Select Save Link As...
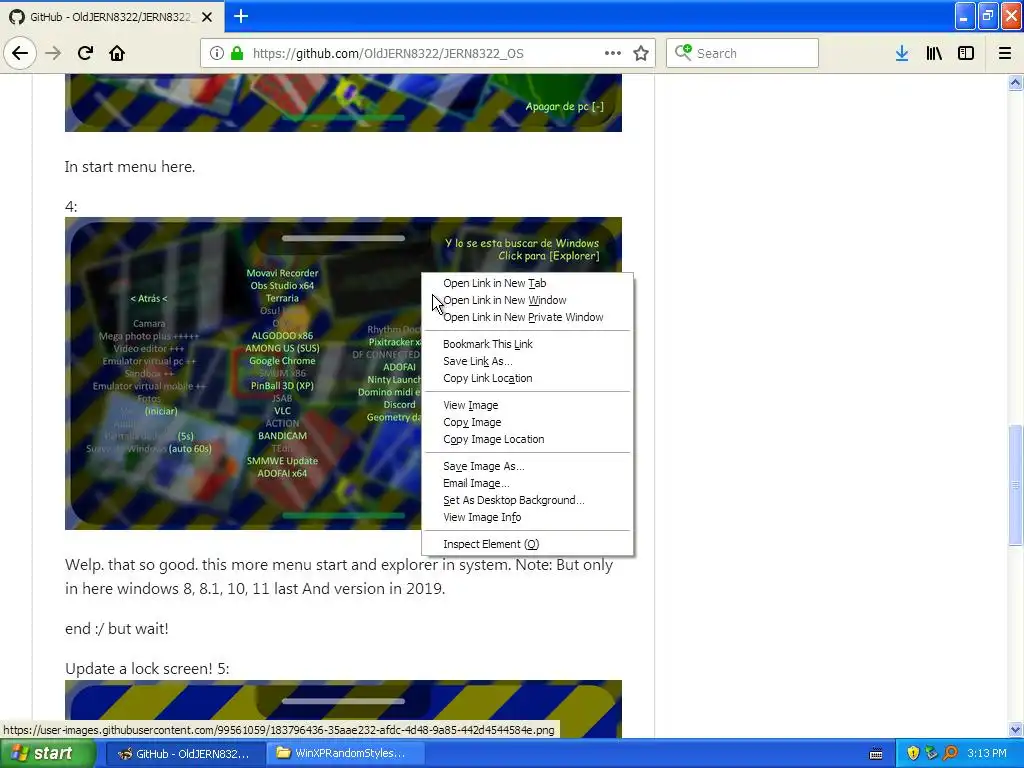The width and height of the screenshot is (1024, 768). pos(528,360)
